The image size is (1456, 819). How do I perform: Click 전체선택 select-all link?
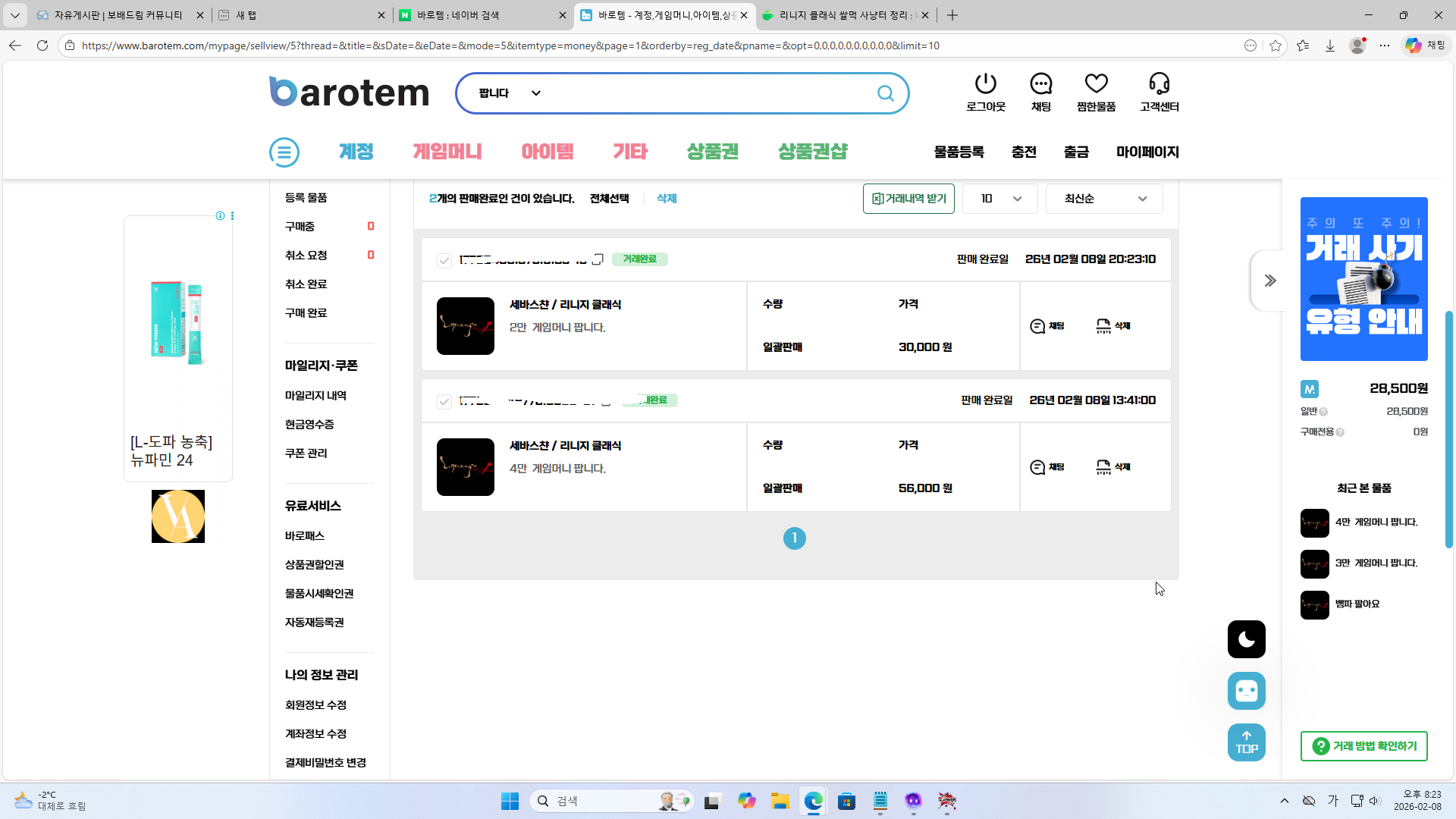(610, 199)
